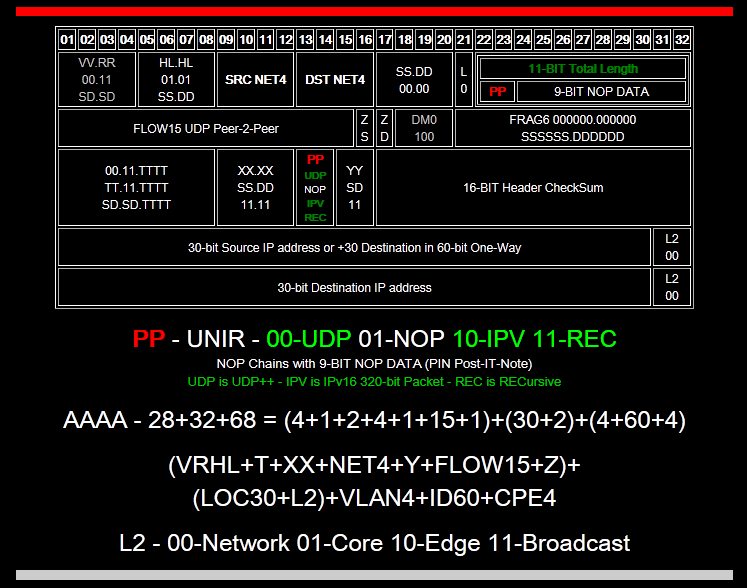The width and height of the screenshot is (747, 588).
Task: Click the FLOW15 UDP Peer-2-Peer field
Action: point(206,128)
